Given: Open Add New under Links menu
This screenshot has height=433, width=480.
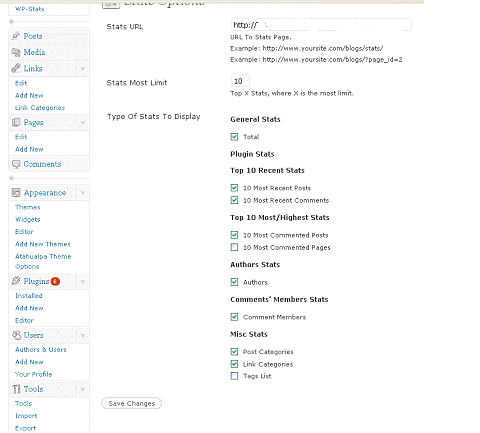Looking at the screenshot, I should (29, 95).
